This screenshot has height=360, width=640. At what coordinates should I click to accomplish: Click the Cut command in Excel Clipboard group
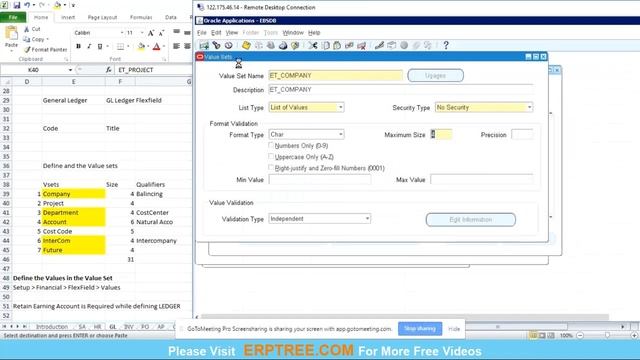point(32,29)
